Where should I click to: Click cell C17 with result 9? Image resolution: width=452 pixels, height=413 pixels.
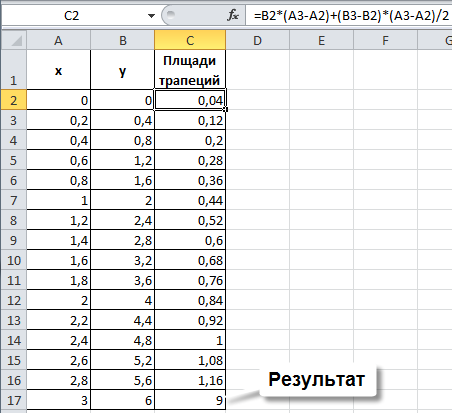tap(190, 400)
